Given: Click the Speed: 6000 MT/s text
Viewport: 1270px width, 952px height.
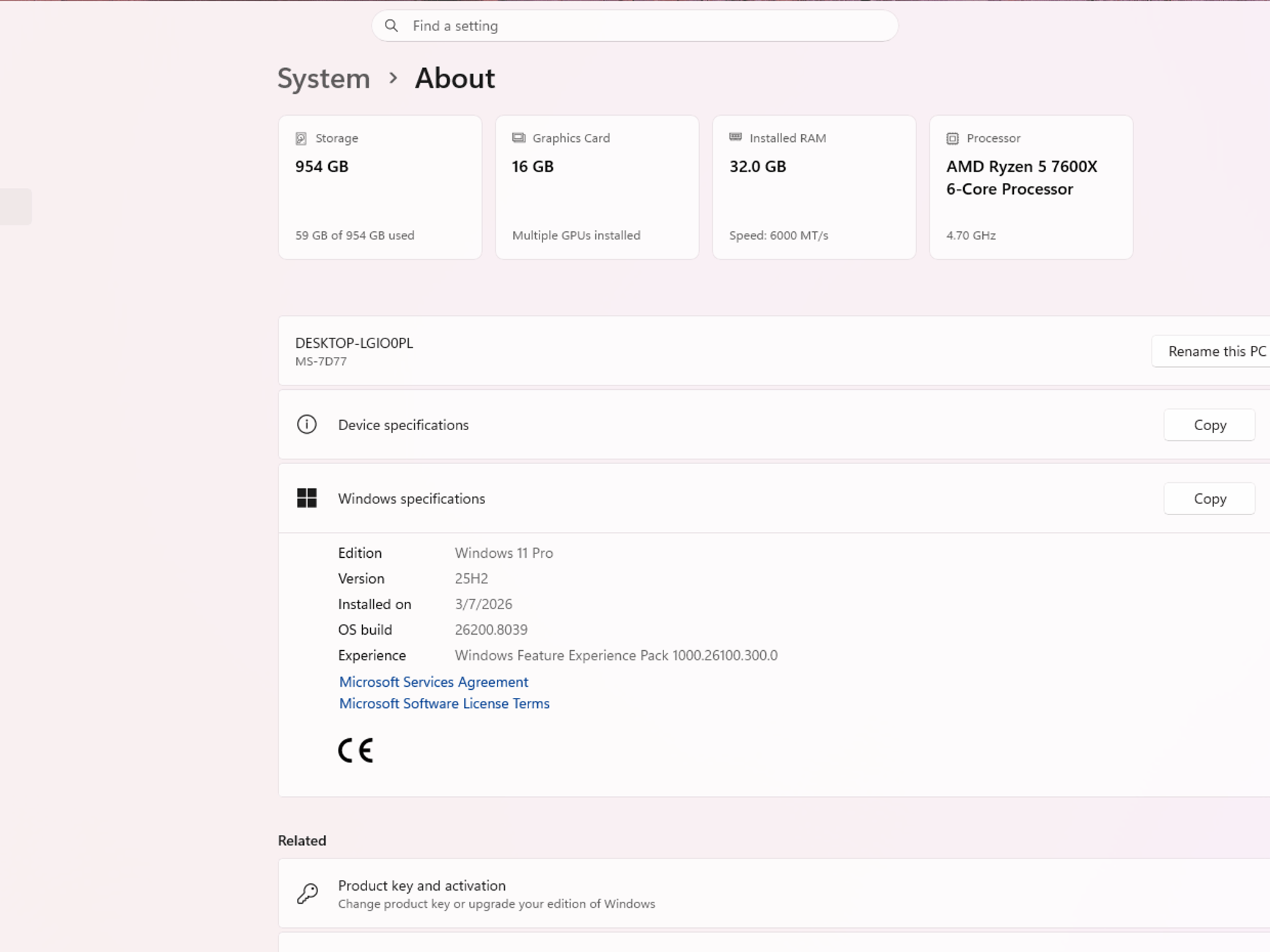Looking at the screenshot, I should point(779,236).
